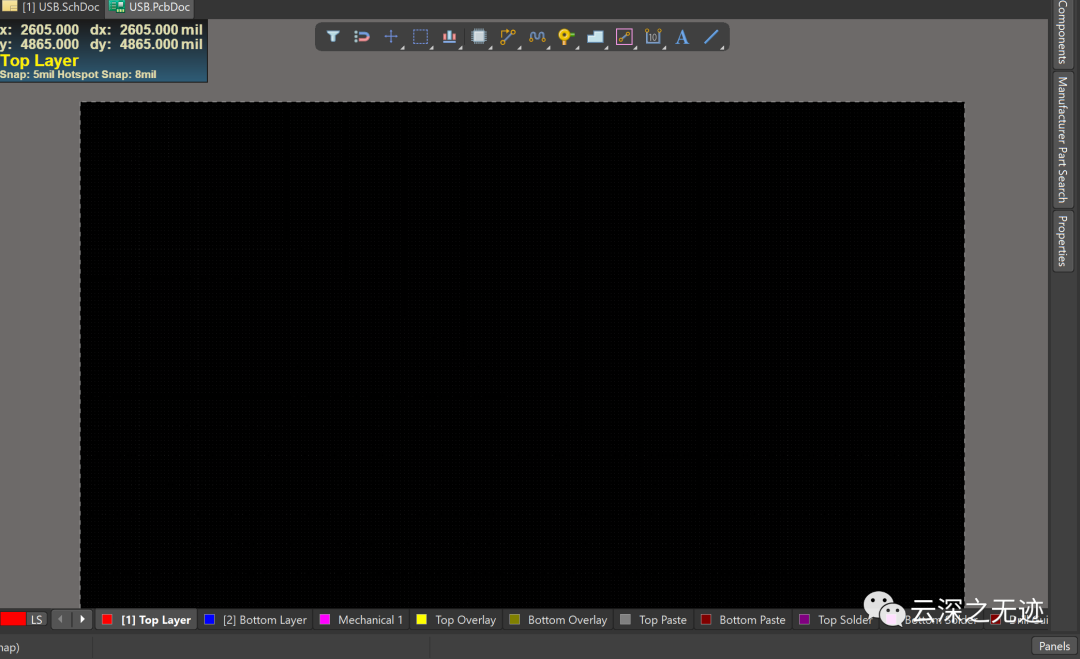The image size is (1080, 659).
Task: Activate the interactive routing tool
Action: [508, 36]
